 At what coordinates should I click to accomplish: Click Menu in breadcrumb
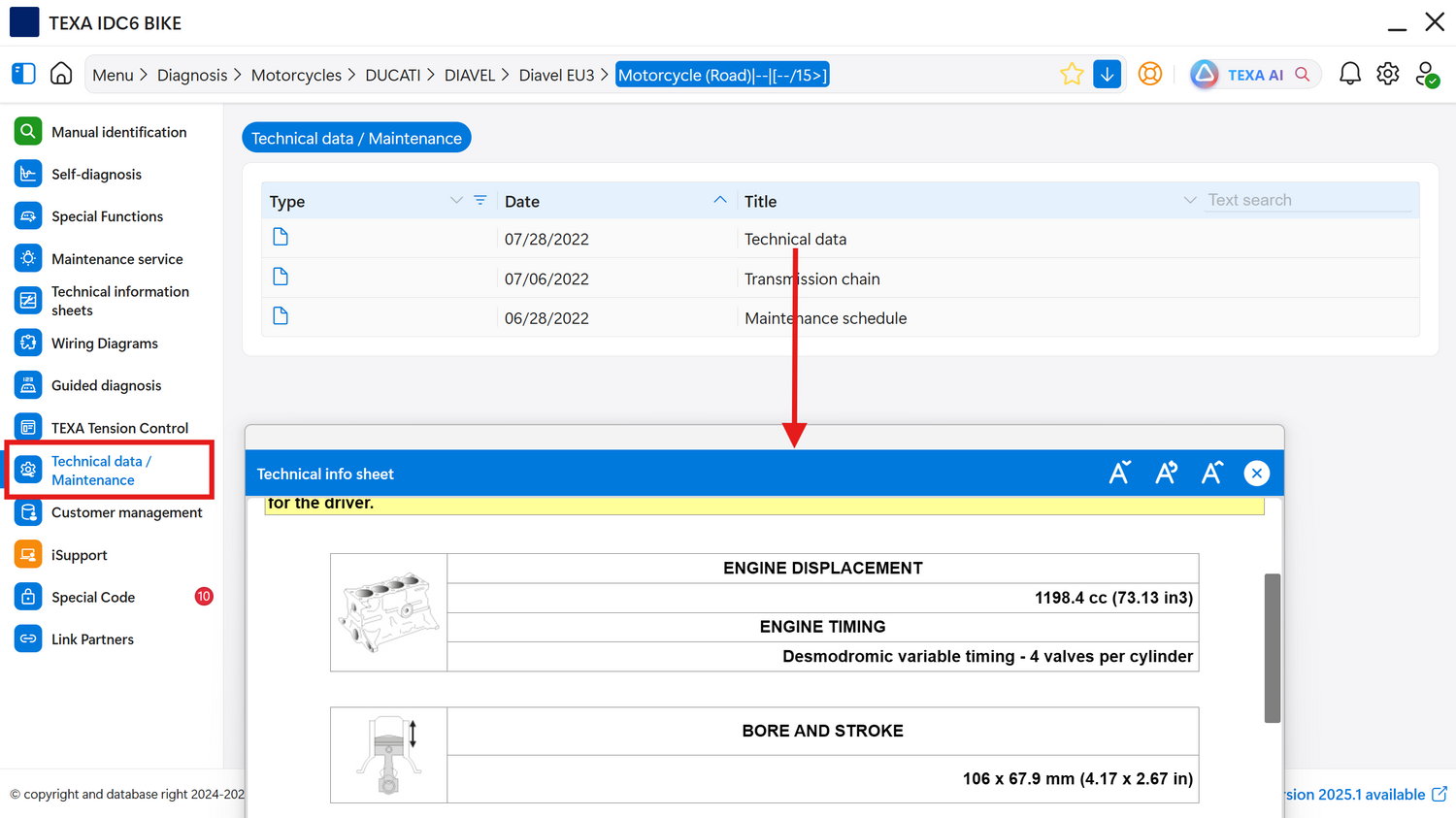tap(113, 75)
